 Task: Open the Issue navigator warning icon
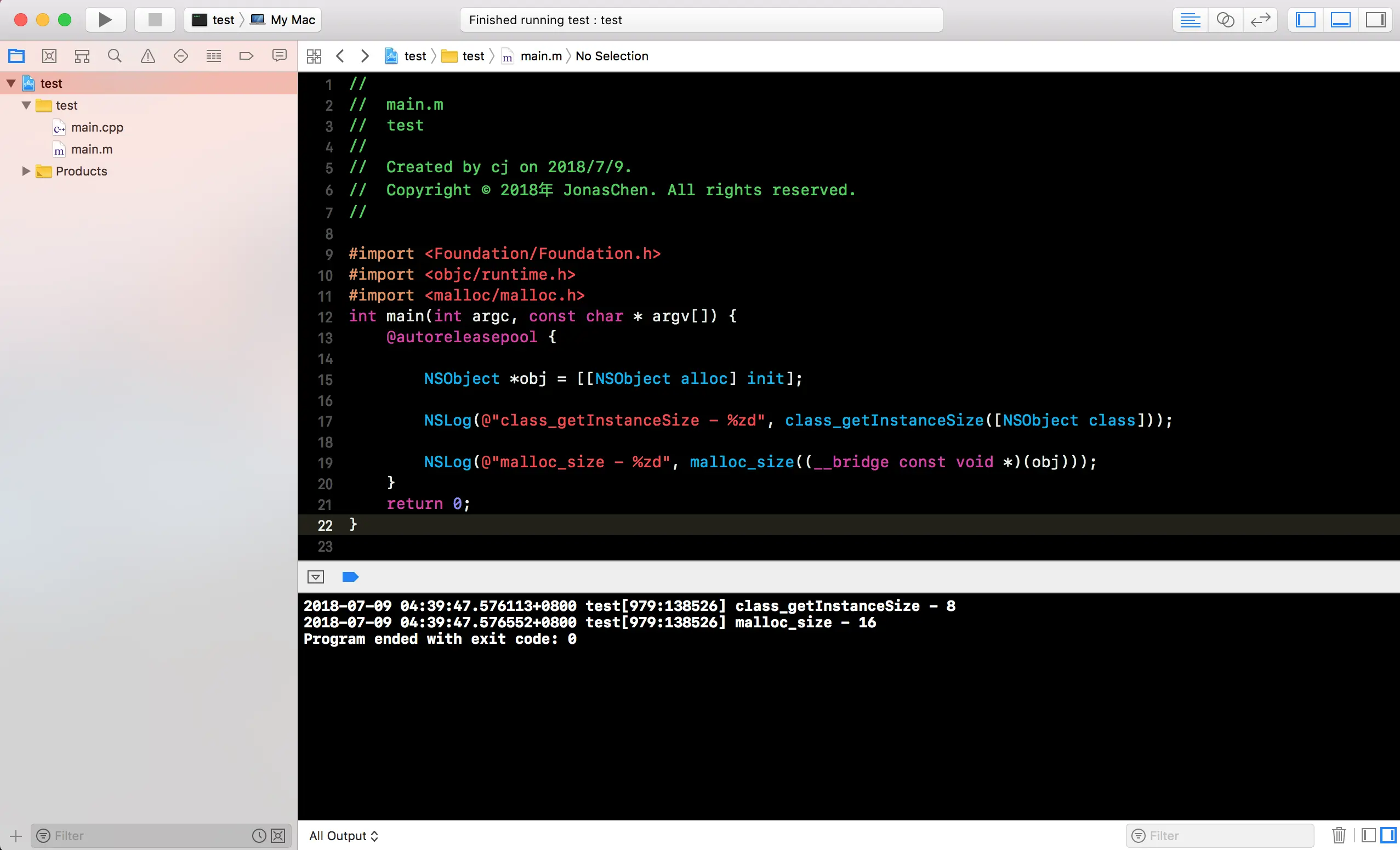[147, 56]
